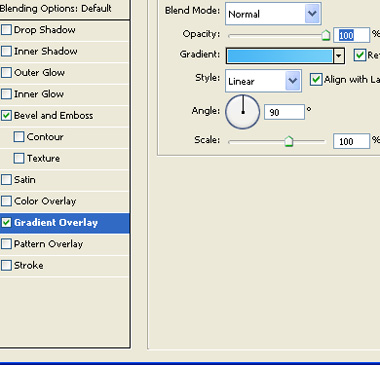Select the Drop Shadow style label
The width and height of the screenshot is (380, 365).
[45, 30]
